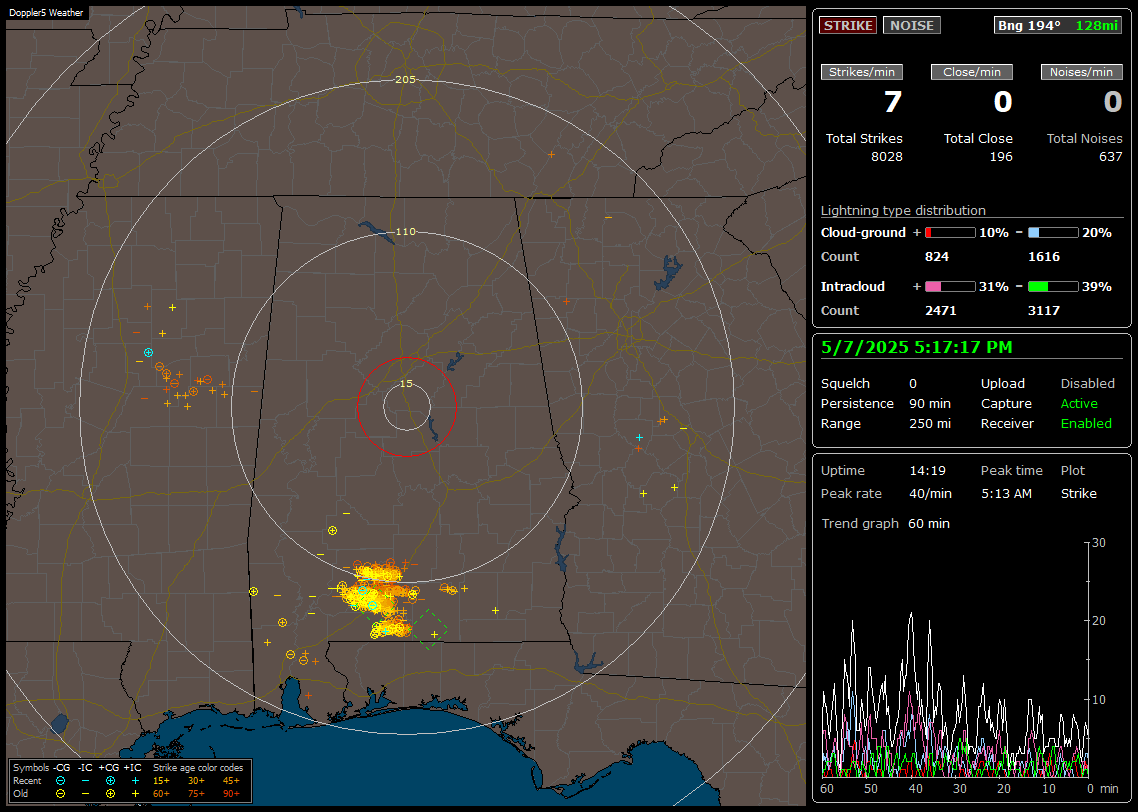Click the Trend graph 60 min value

929,524
